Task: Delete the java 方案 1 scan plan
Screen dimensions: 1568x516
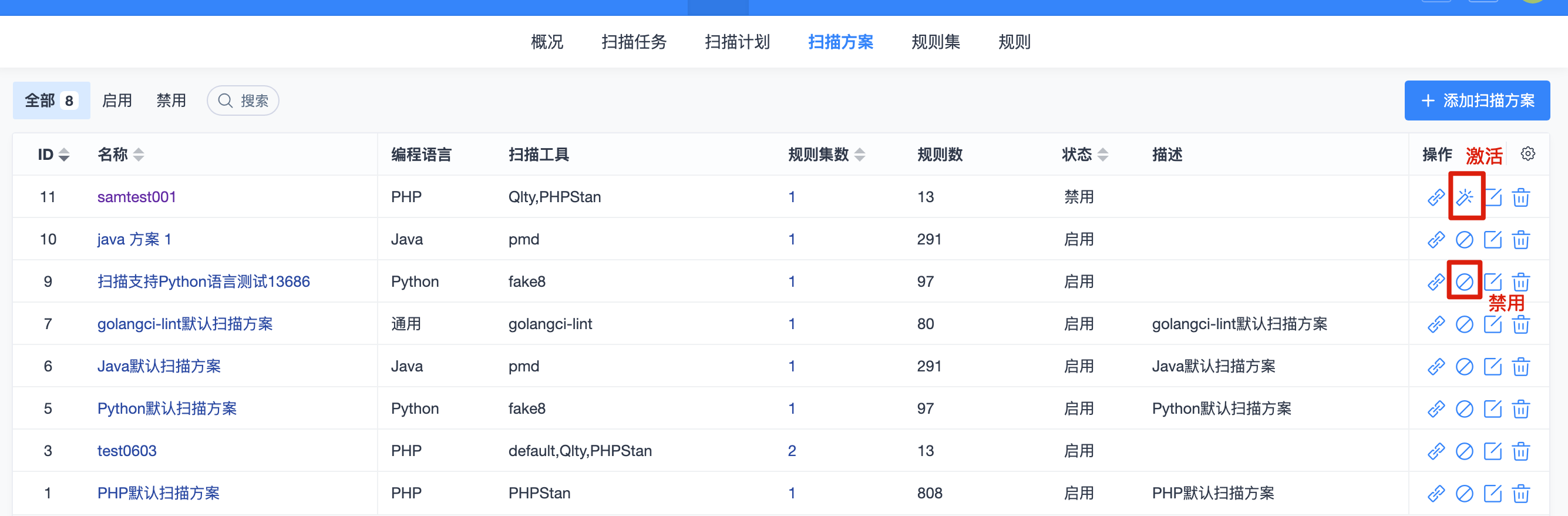Action: click(x=1520, y=239)
